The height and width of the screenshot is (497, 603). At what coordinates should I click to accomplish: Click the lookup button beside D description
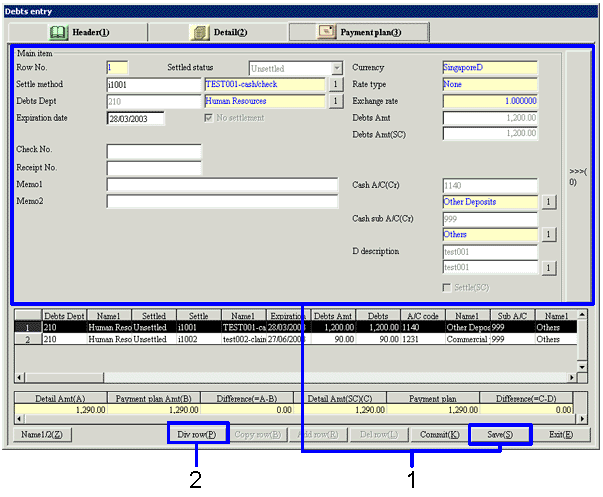[x=549, y=268]
